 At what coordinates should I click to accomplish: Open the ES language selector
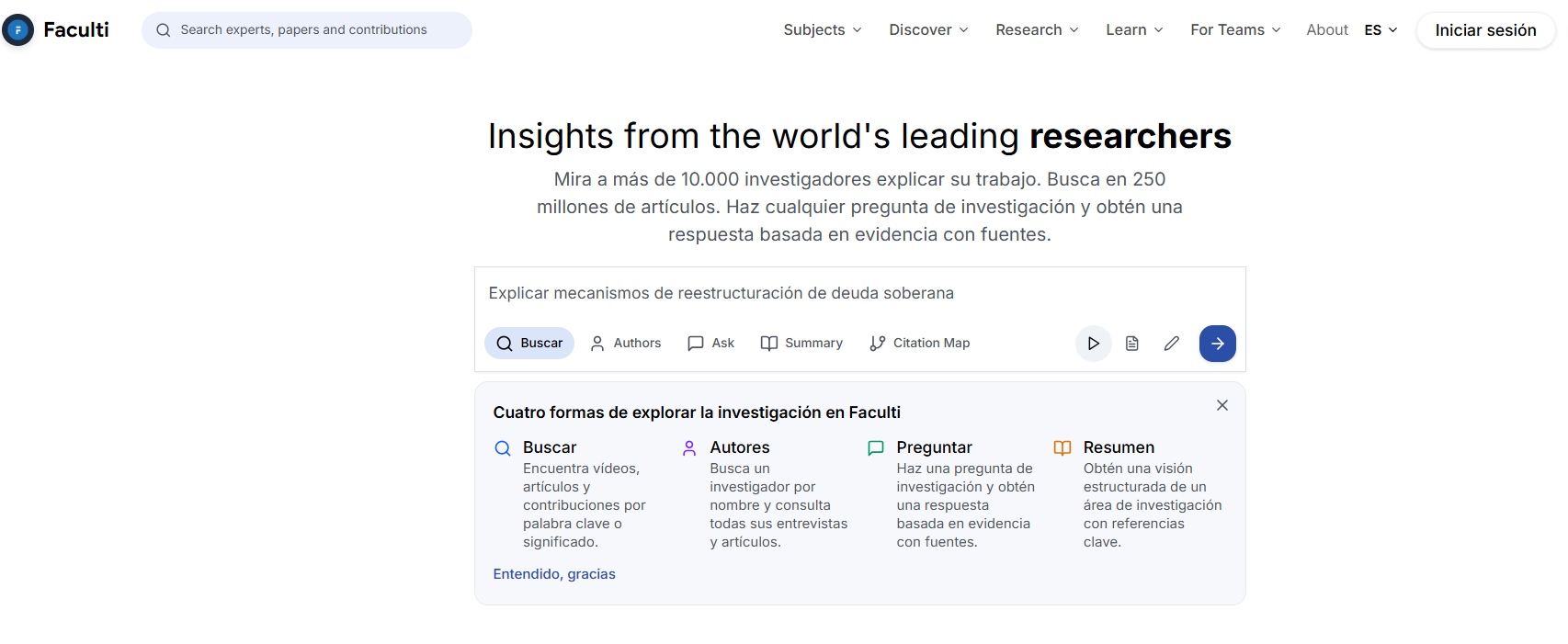tap(1381, 30)
